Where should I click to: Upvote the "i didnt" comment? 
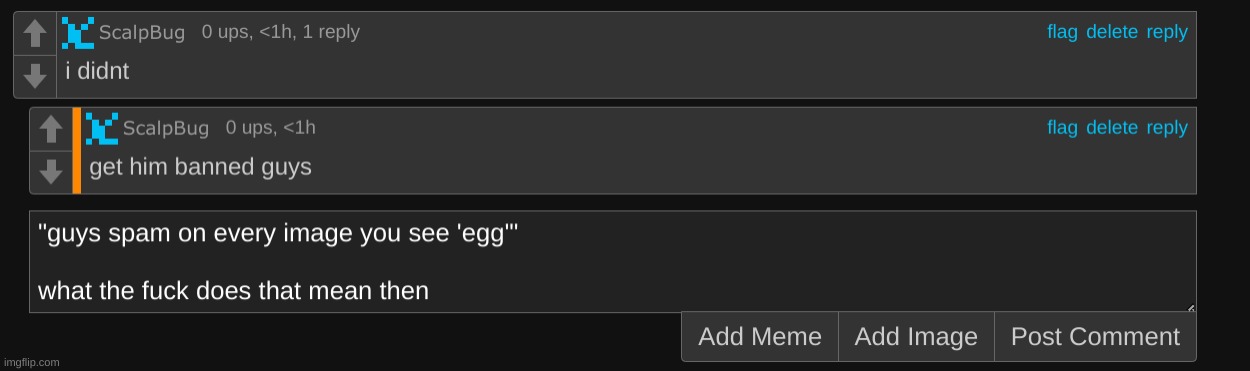[35, 34]
